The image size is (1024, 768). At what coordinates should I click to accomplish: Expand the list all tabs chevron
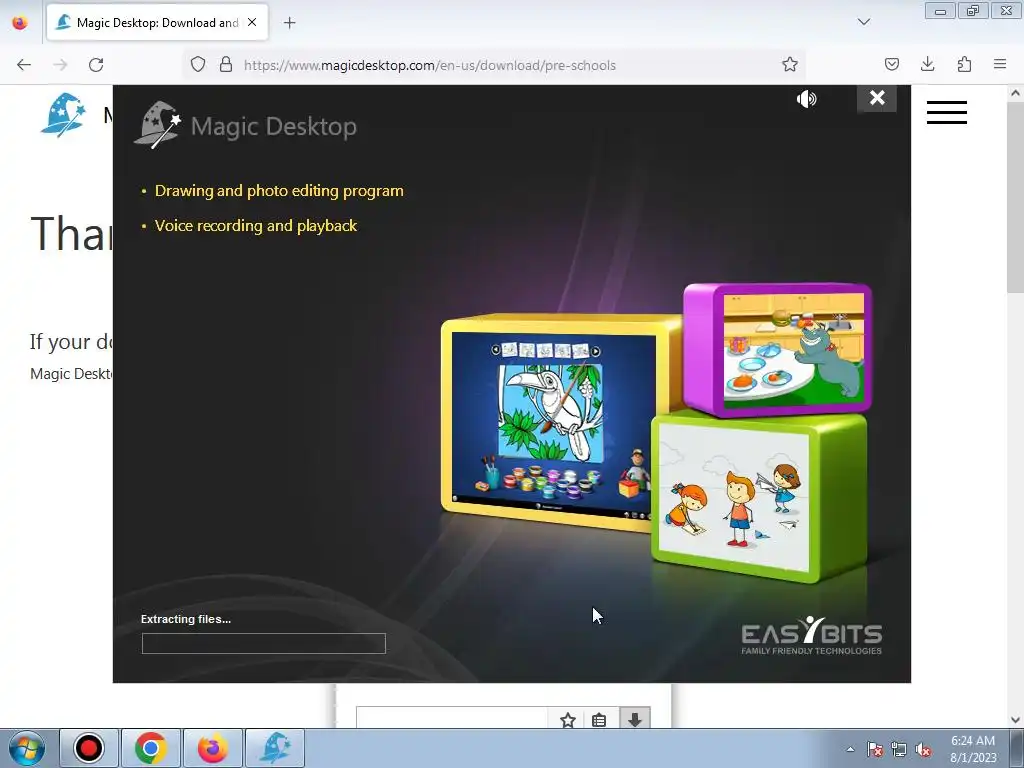(863, 22)
